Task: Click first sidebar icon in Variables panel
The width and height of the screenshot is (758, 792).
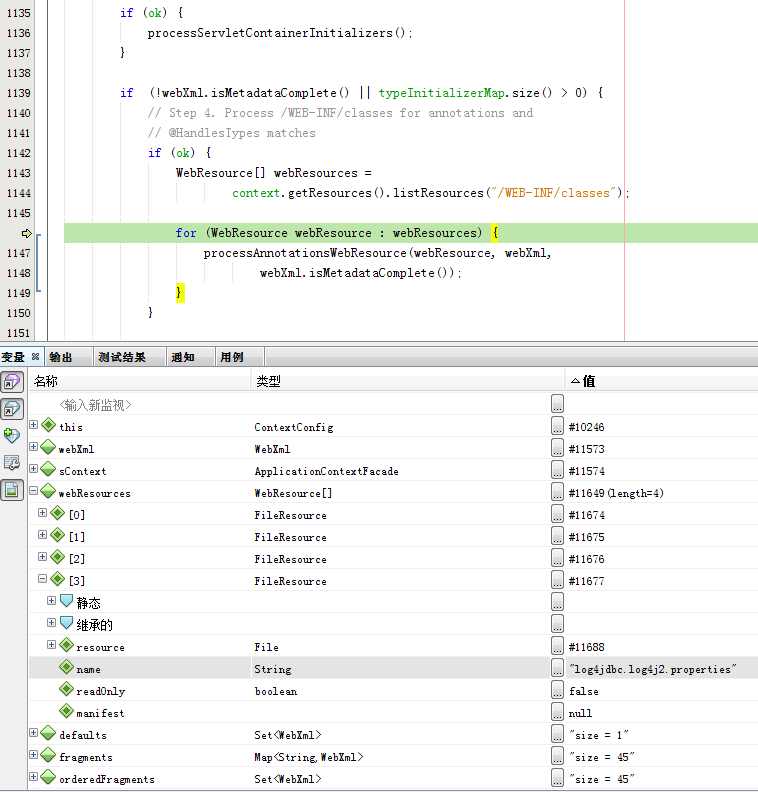Action: click(12, 382)
